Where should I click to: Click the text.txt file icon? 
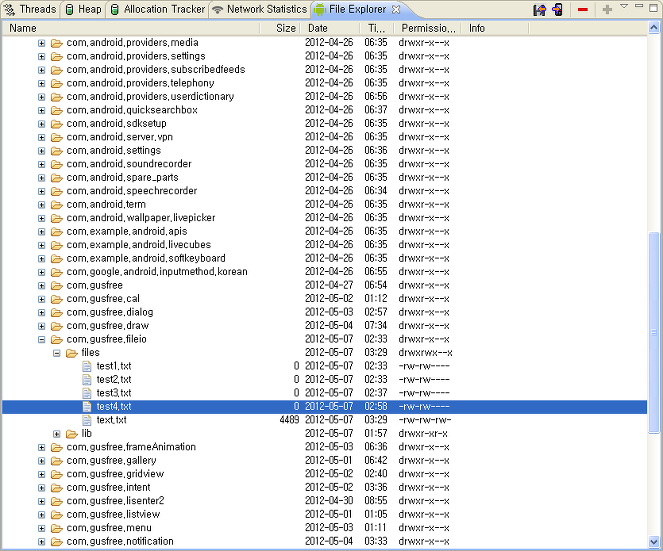pos(87,420)
